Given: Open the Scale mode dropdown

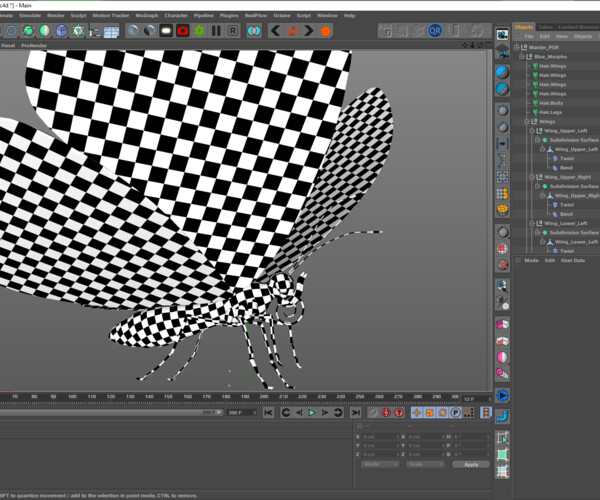Looking at the screenshot, I should 425,464.
